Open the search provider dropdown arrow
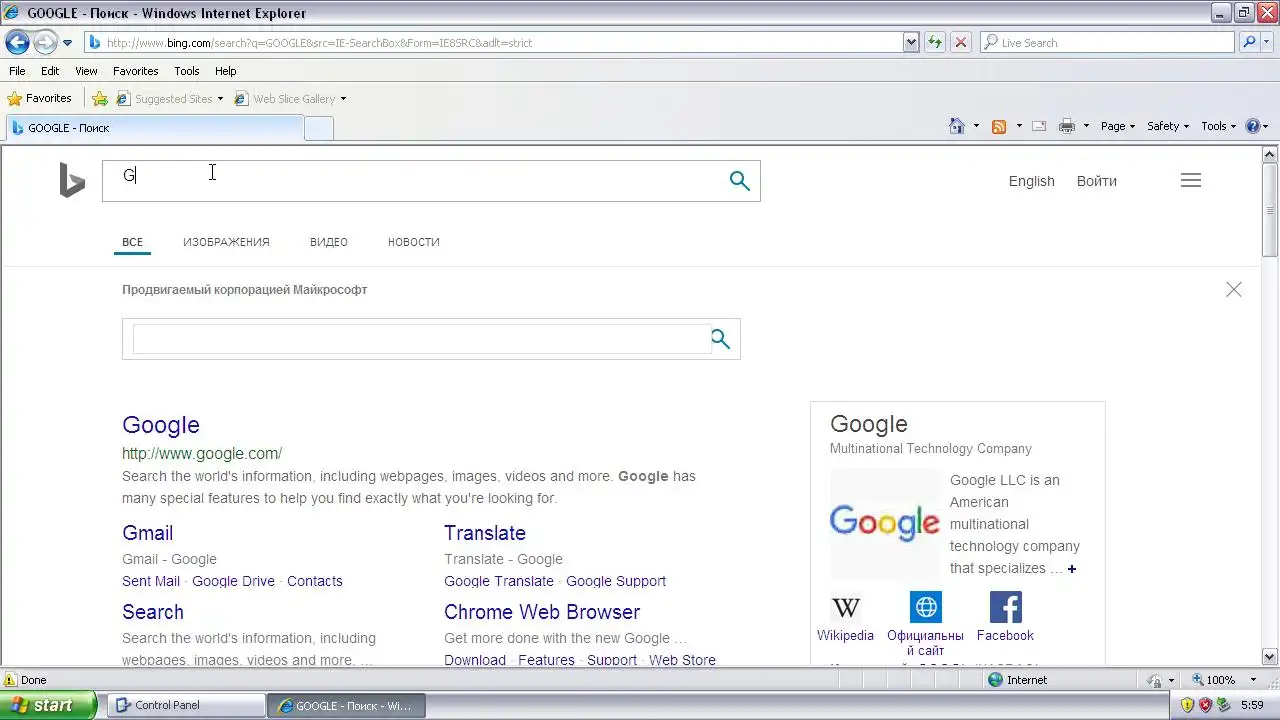Screen dimensions: 1280x720 pos(1266,42)
